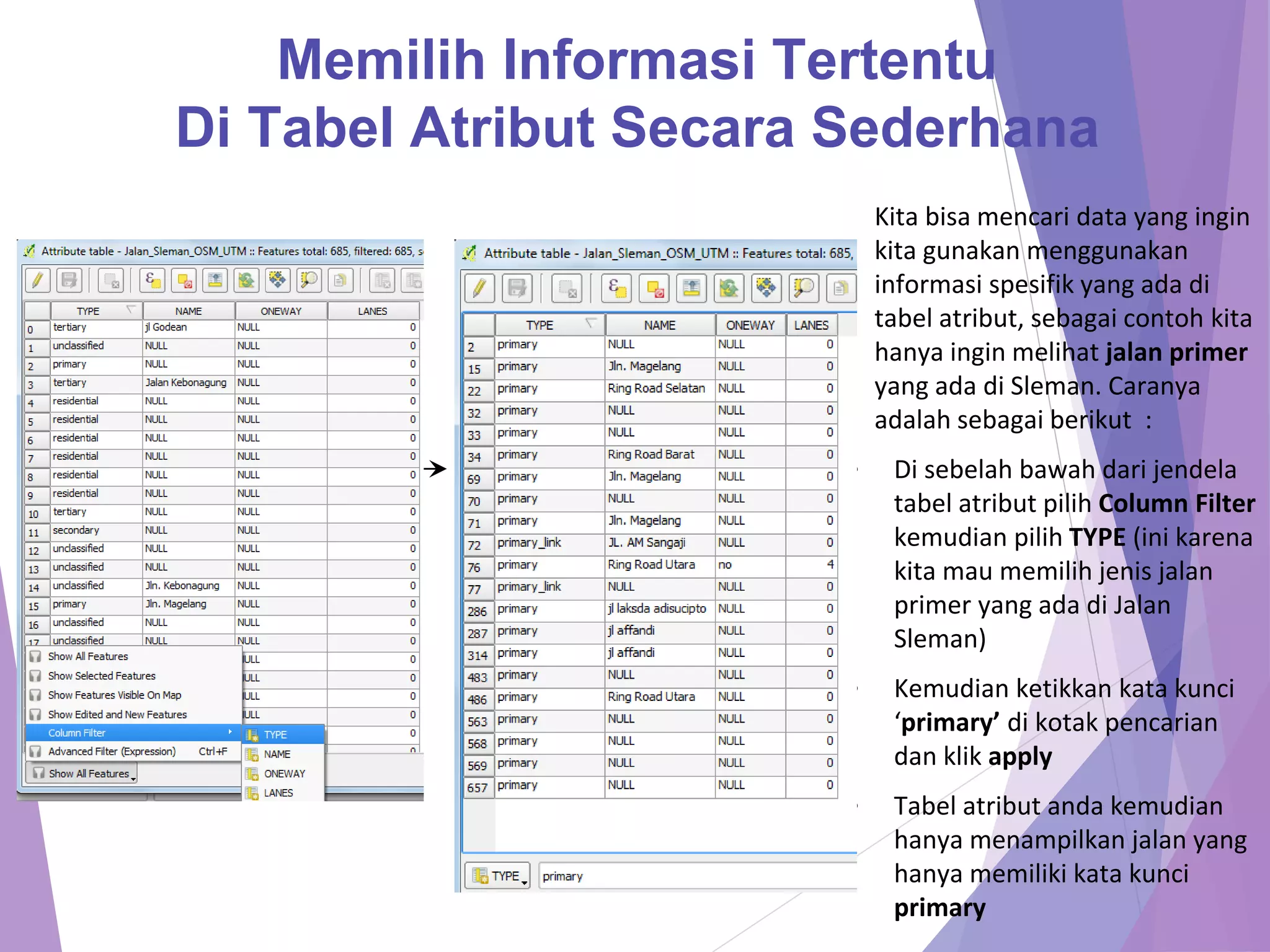Toggle editing mode pencil in left attribute table
Image resolution: width=1270 pixels, height=952 pixels.
pos(38,281)
